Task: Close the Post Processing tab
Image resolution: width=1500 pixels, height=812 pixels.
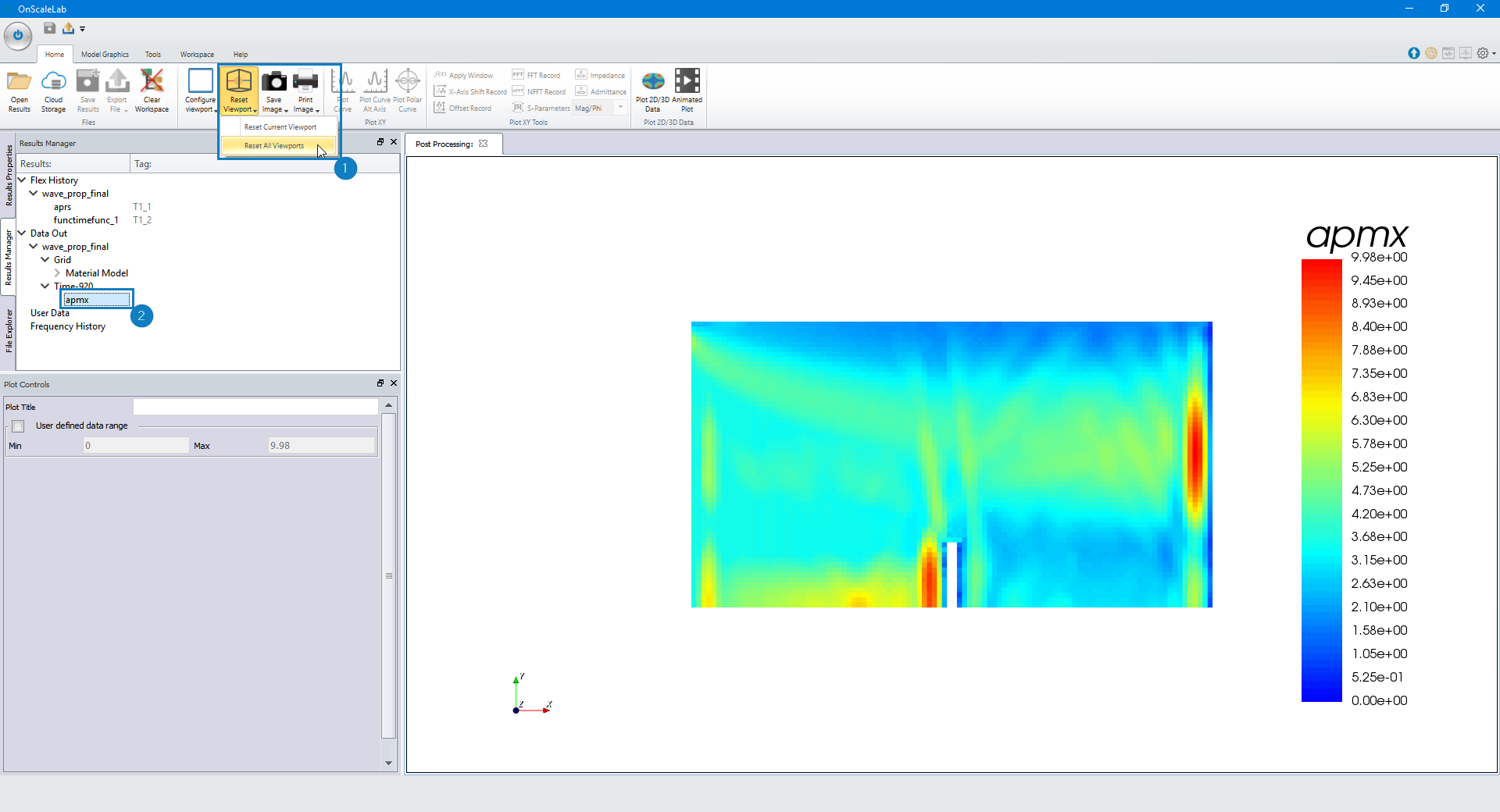Action: pyautogui.click(x=484, y=144)
